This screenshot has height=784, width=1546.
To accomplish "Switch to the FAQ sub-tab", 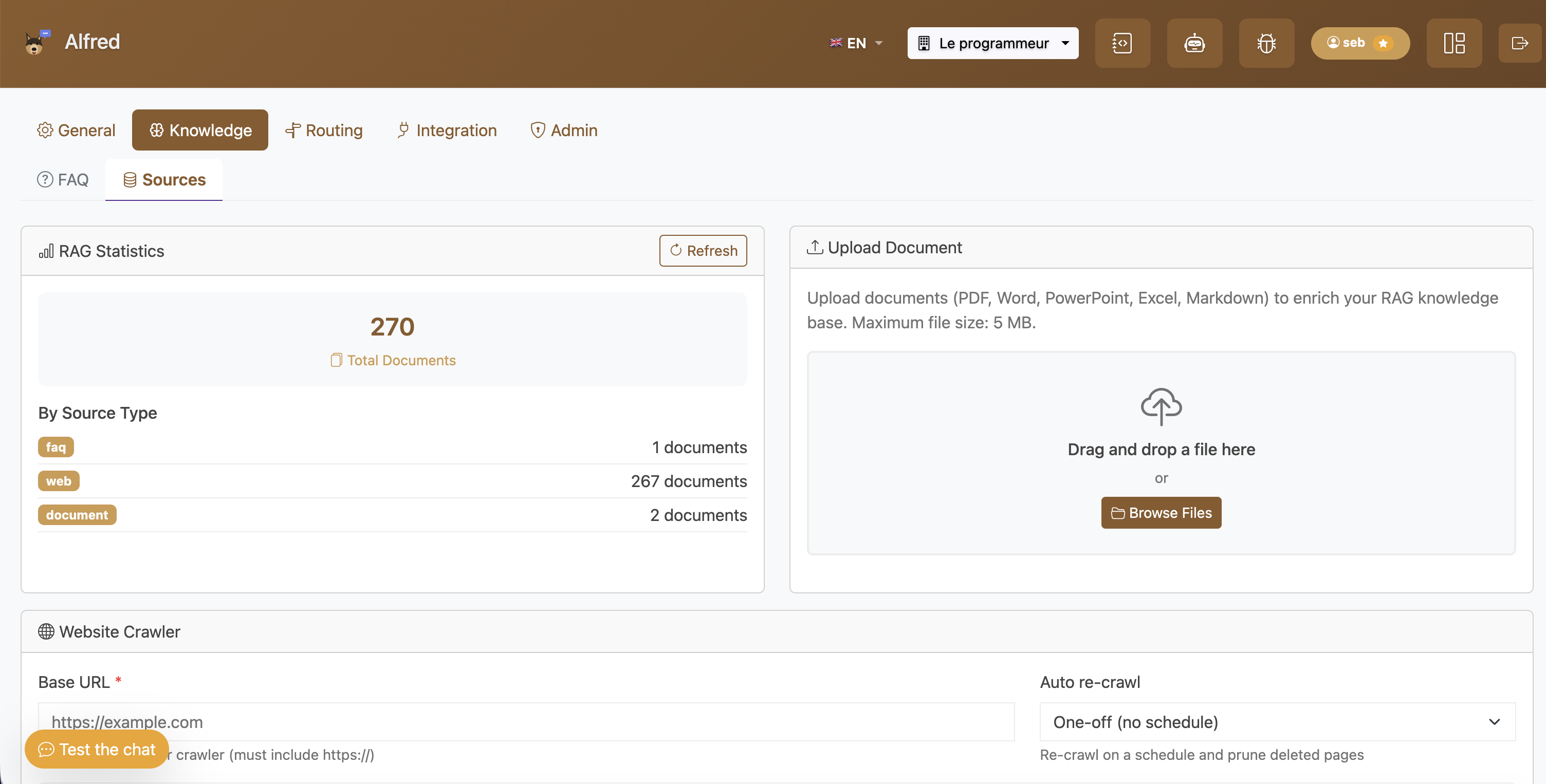I will point(63,179).
